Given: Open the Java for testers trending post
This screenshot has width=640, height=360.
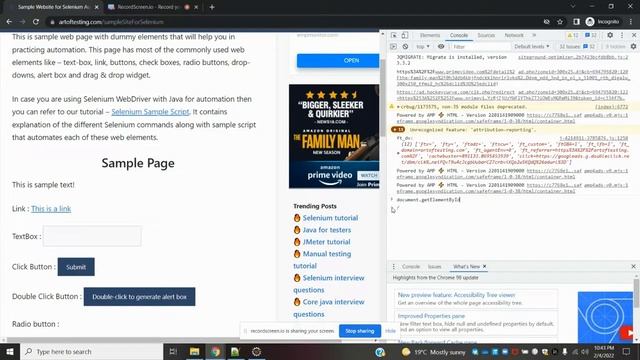Looking at the screenshot, I should click(x=327, y=230).
